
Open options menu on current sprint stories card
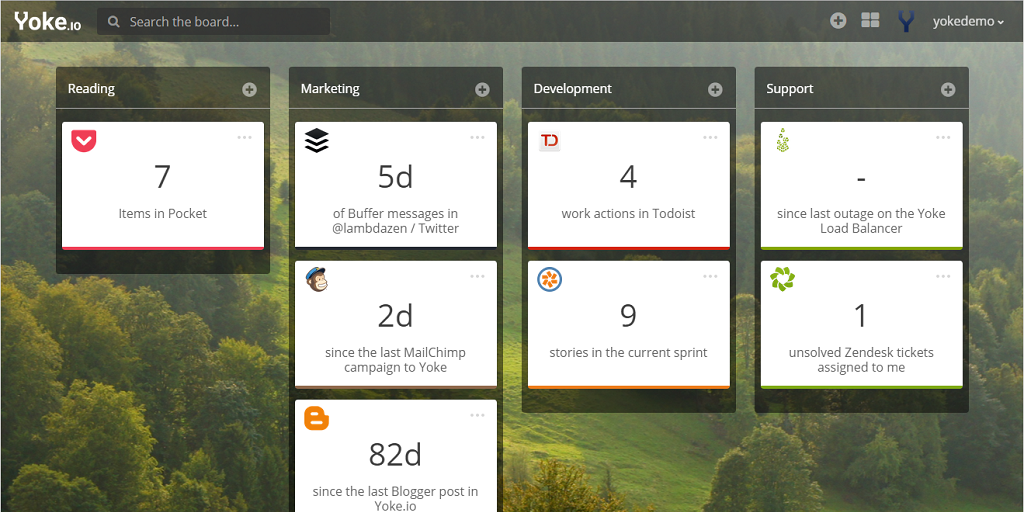pyautogui.click(x=711, y=276)
